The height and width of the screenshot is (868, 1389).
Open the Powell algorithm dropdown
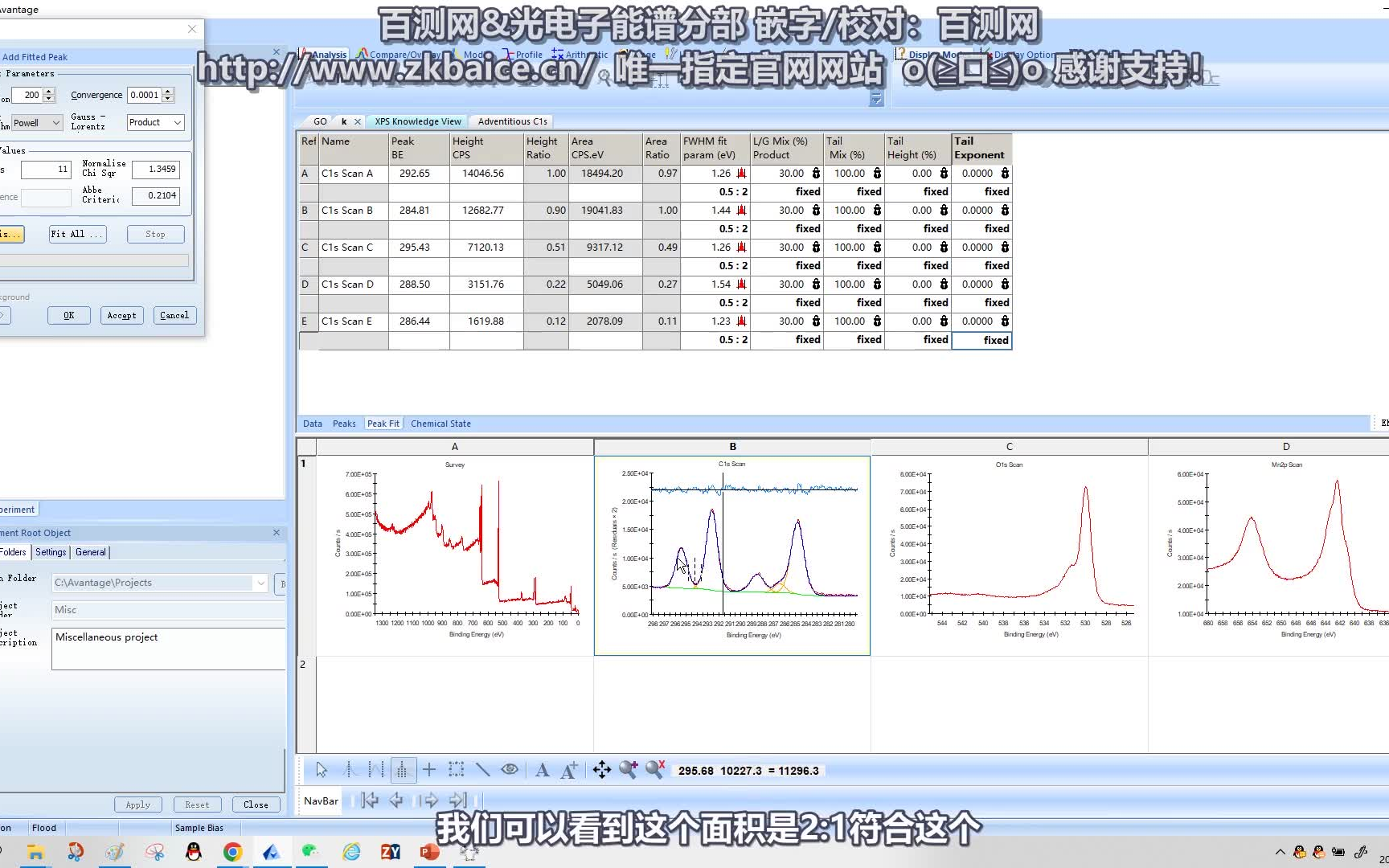[55, 122]
